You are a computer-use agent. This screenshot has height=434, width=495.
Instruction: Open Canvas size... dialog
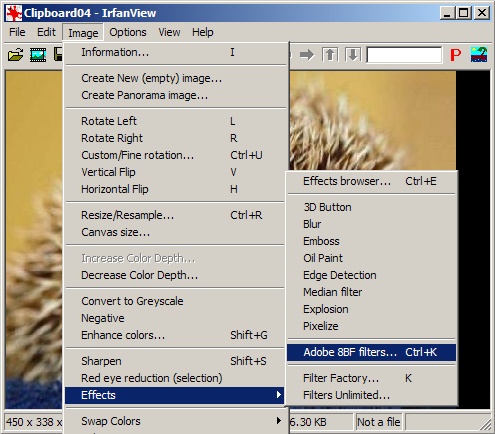175,232
